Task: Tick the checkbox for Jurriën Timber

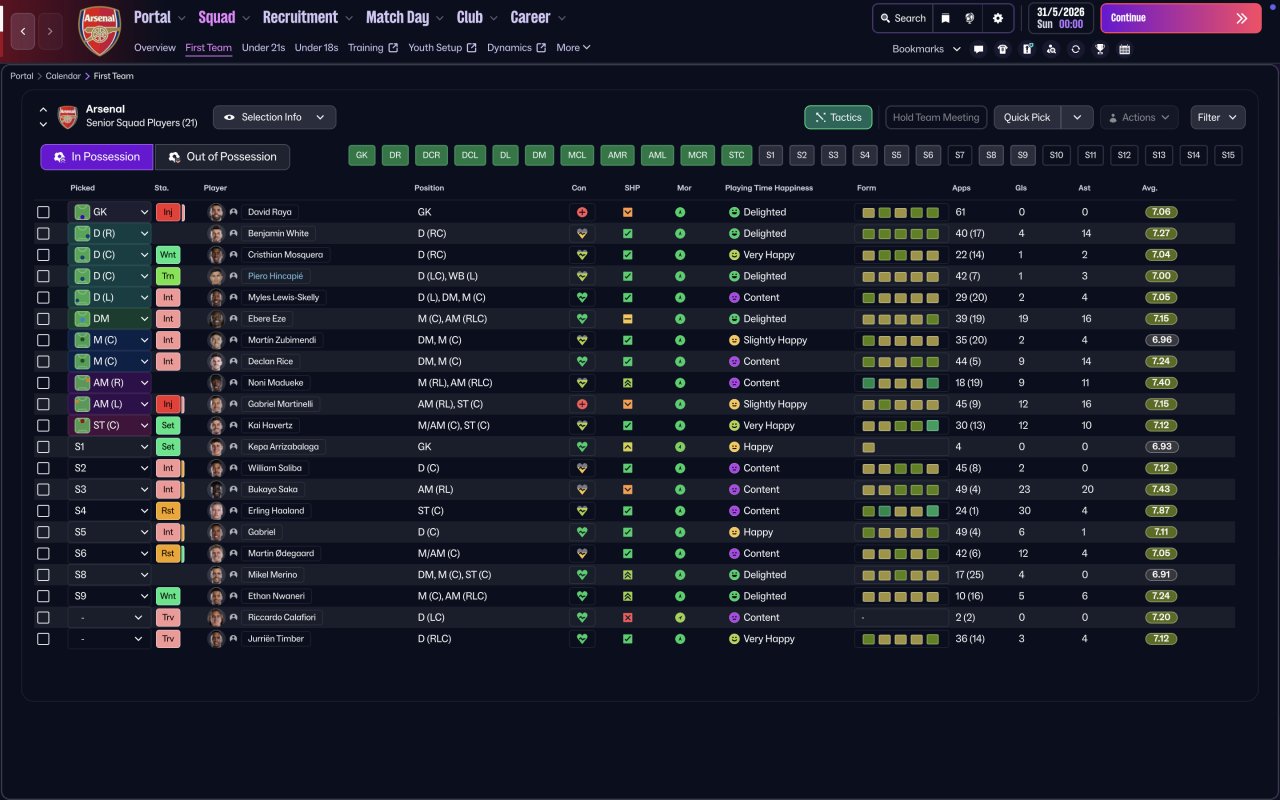Action: pyautogui.click(x=43, y=639)
